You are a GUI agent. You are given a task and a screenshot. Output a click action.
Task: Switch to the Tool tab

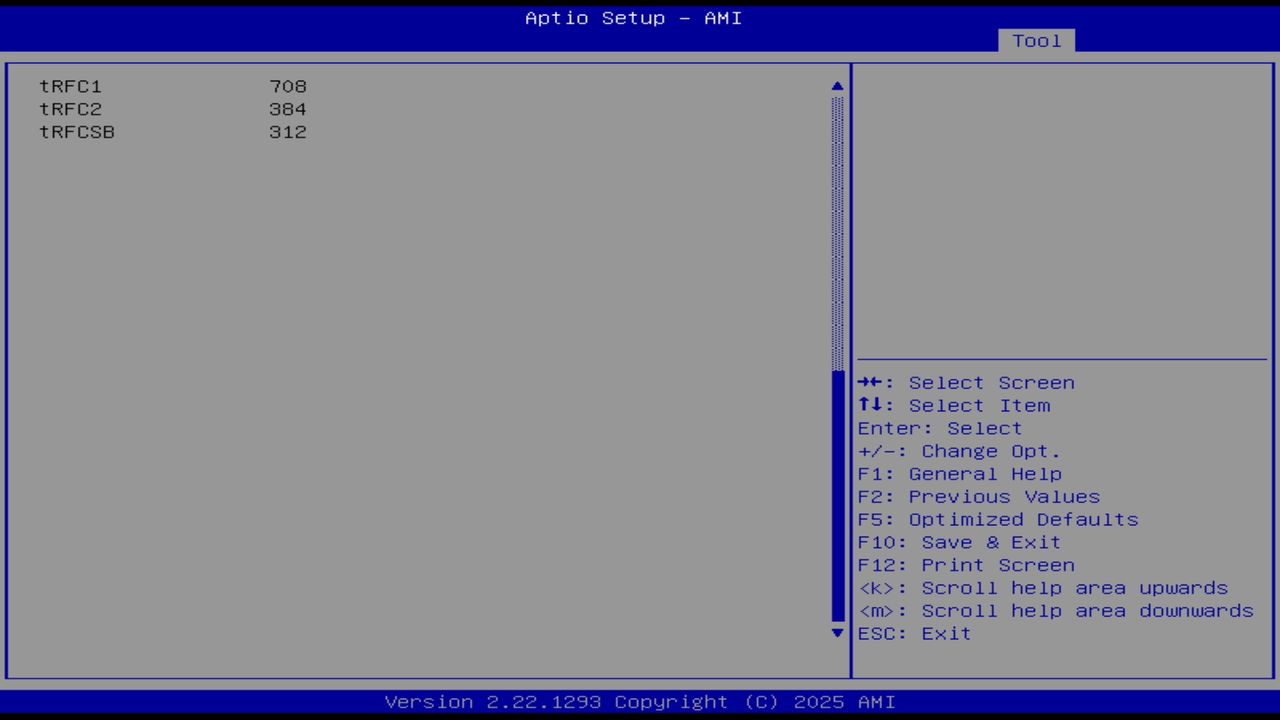click(1036, 41)
